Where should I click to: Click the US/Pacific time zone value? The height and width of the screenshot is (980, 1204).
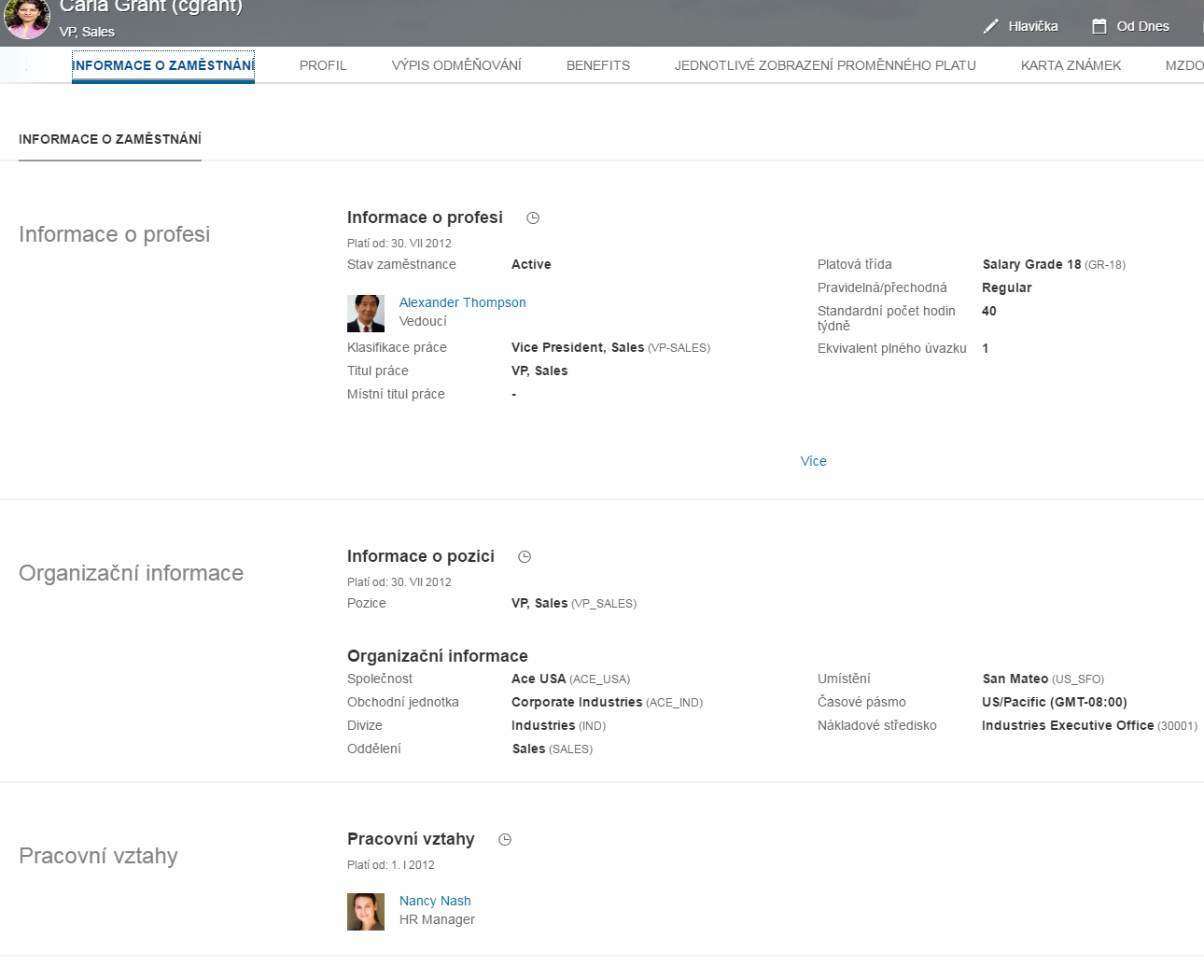coord(1055,702)
